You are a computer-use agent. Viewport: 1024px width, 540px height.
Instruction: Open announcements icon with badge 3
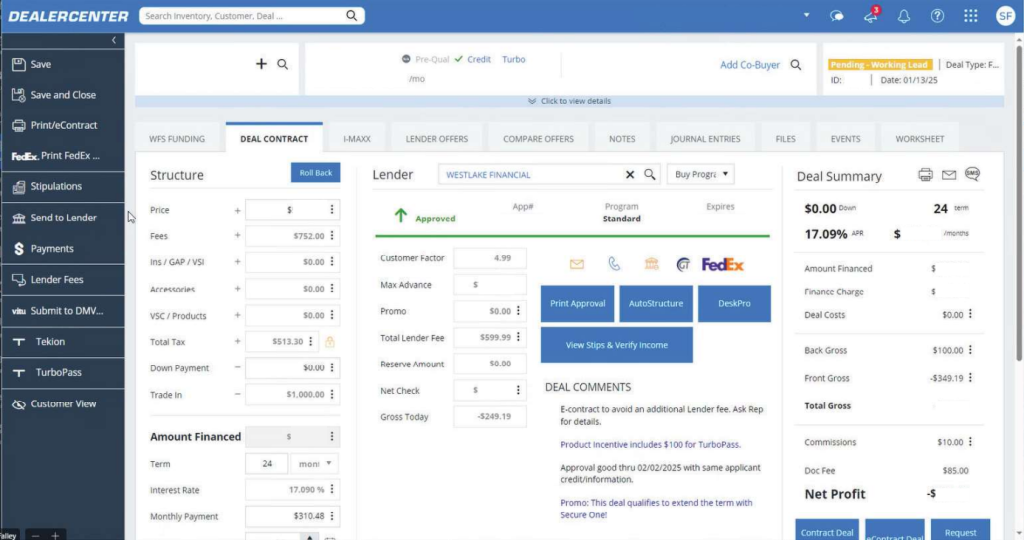click(871, 16)
